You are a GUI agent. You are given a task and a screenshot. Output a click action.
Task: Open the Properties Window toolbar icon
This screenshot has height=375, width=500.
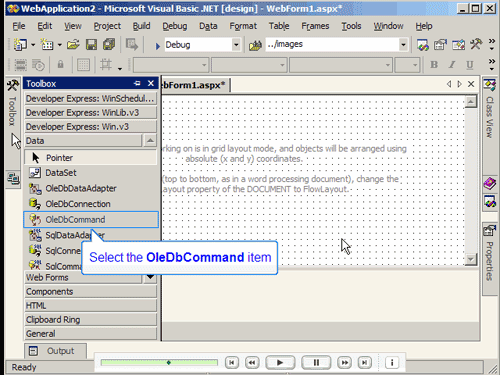(440, 45)
